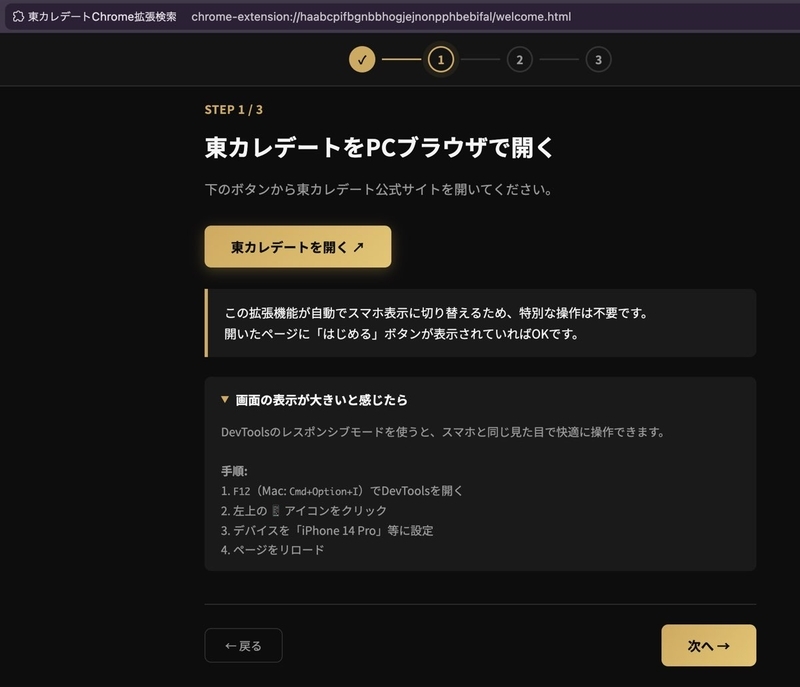Click text 下のボタンから東カレデート公式サイトを開いてください。
Image resolution: width=800 pixels, height=687 pixels.
(379, 190)
